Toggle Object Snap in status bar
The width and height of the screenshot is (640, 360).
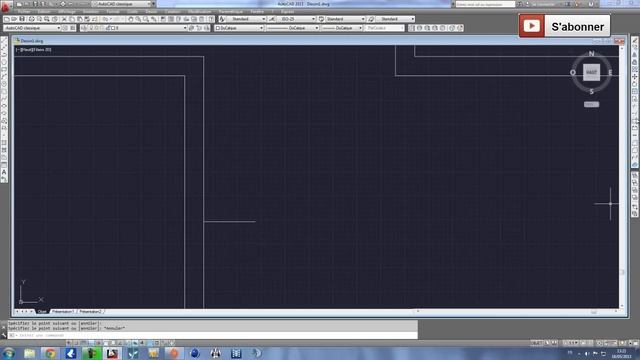[105, 343]
